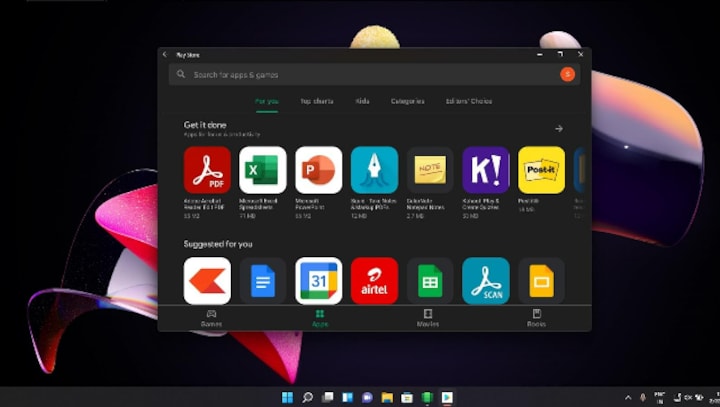The width and height of the screenshot is (720, 407).
Task: Switch to the Editors' Choice tab
Action: pyautogui.click(x=469, y=101)
